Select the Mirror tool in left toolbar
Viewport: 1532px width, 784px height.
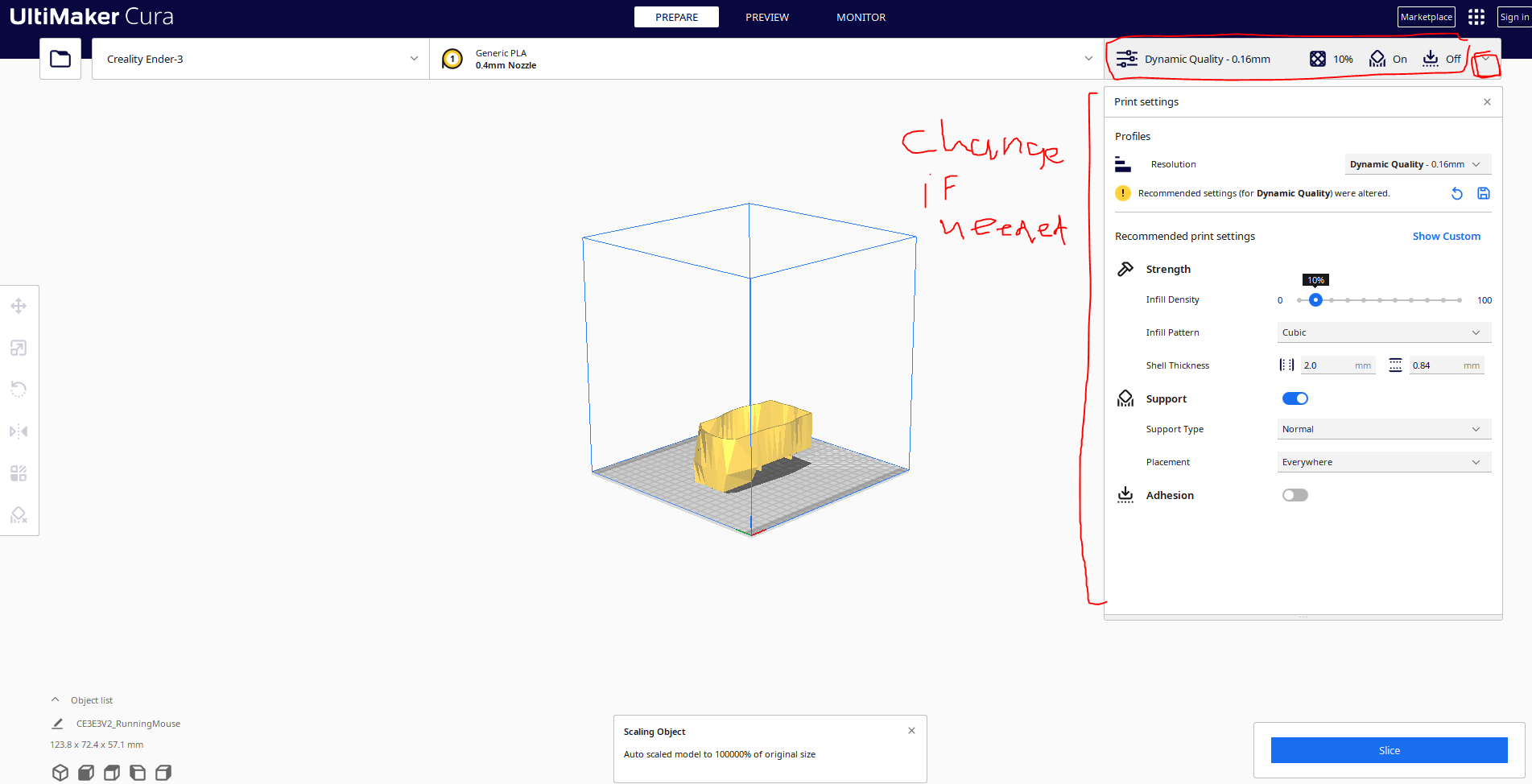coord(19,431)
